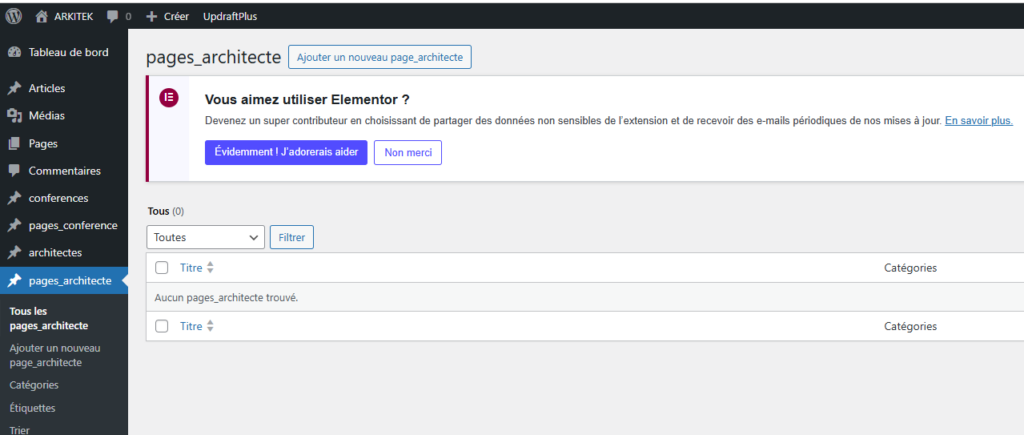
Task: Click Ajouter un nouveau page_architecte button
Action: [x=379, y=58]
